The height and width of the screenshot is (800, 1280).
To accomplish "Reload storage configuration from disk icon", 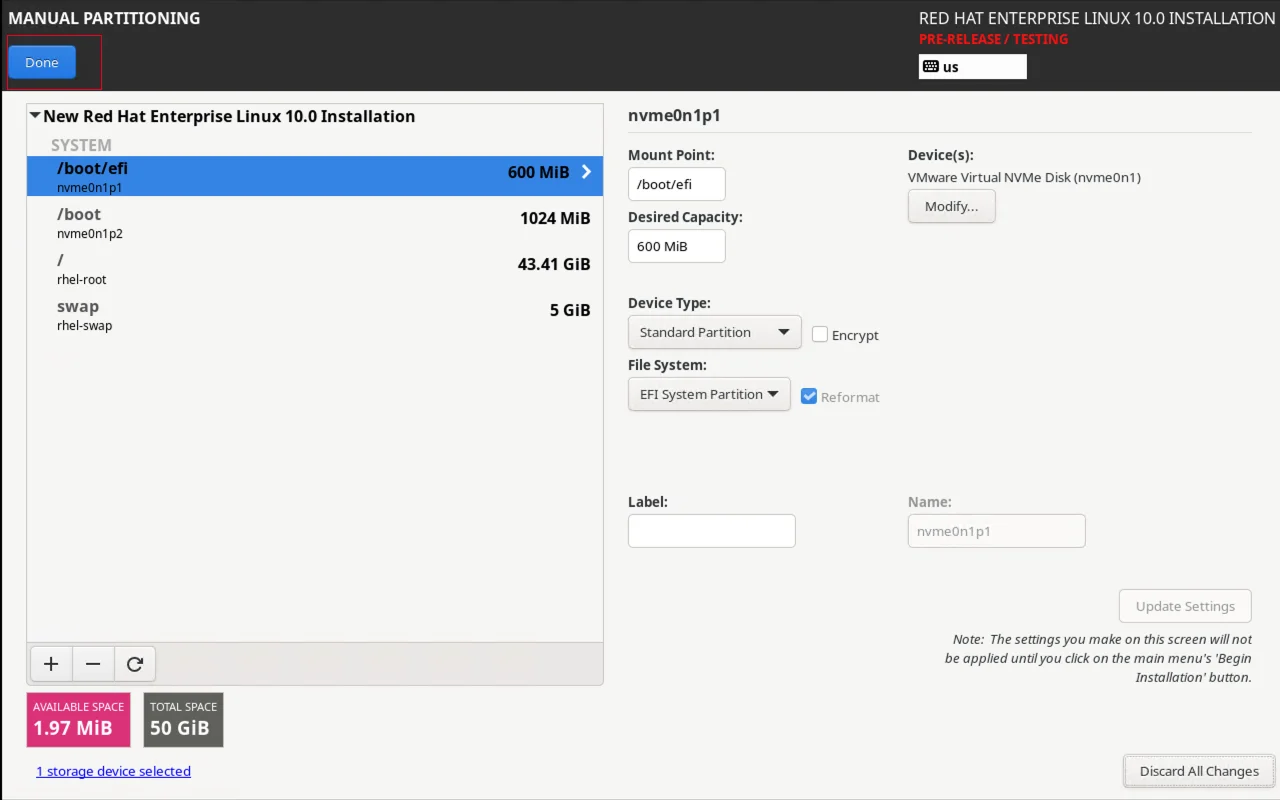I will [x=135, y=664].
